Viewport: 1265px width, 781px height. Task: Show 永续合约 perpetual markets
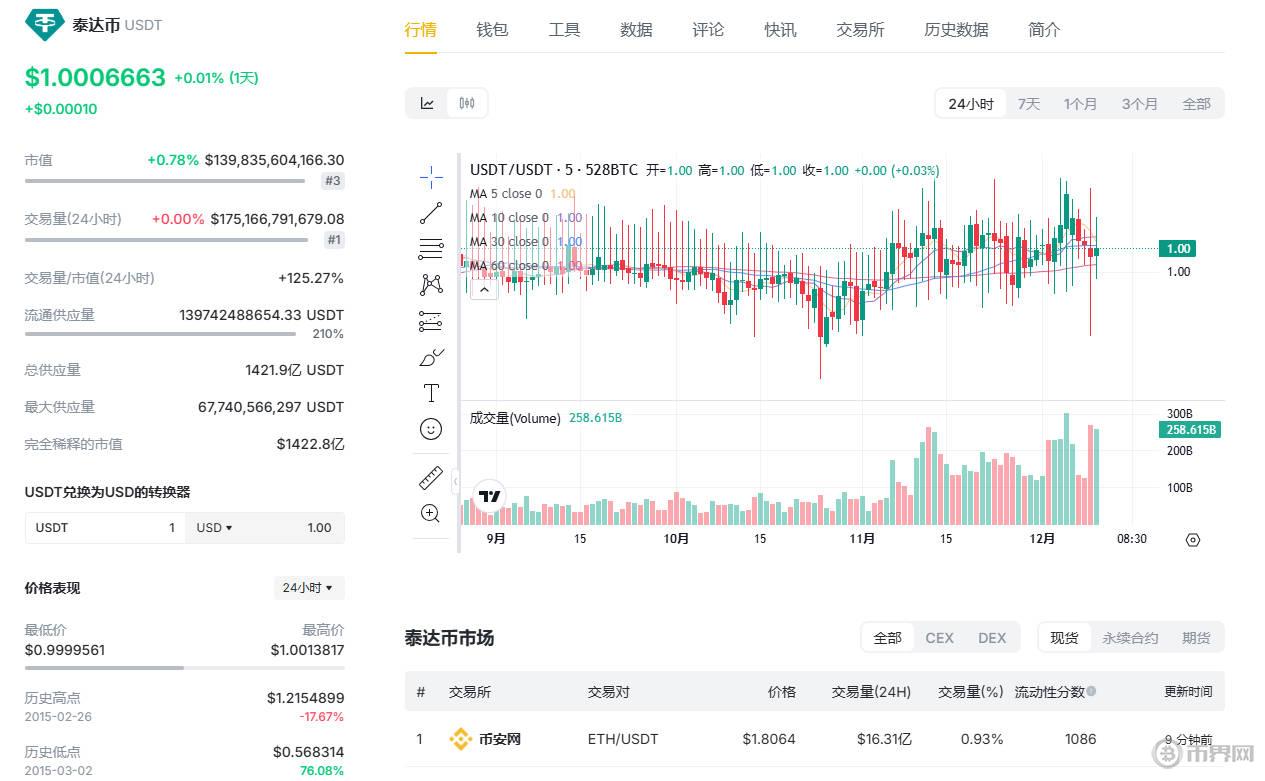(x=1130, y=638)
